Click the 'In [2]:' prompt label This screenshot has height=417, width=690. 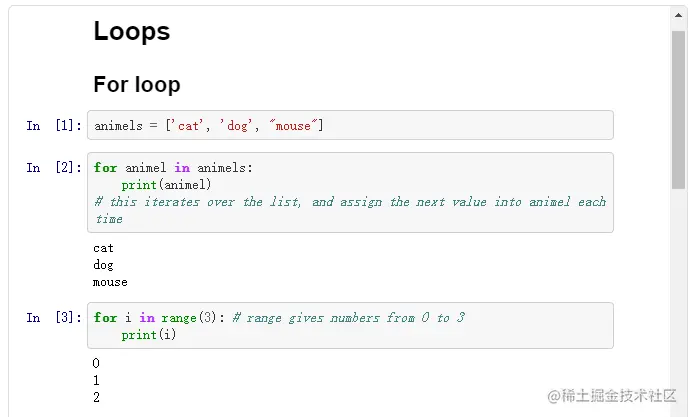click(54, 168)
